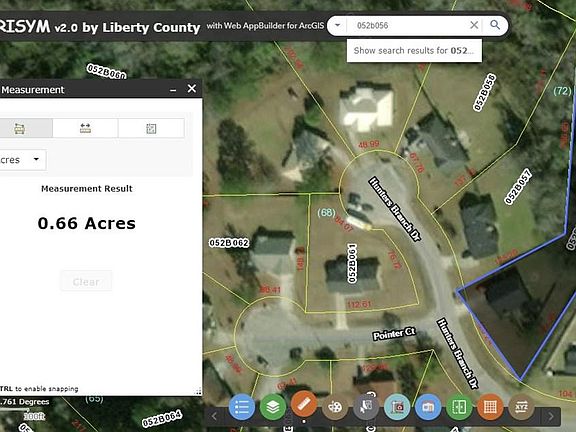Screen dimensions: 576x432
Task: Open the Screenshot capture widget
Action: click(397, 407)
